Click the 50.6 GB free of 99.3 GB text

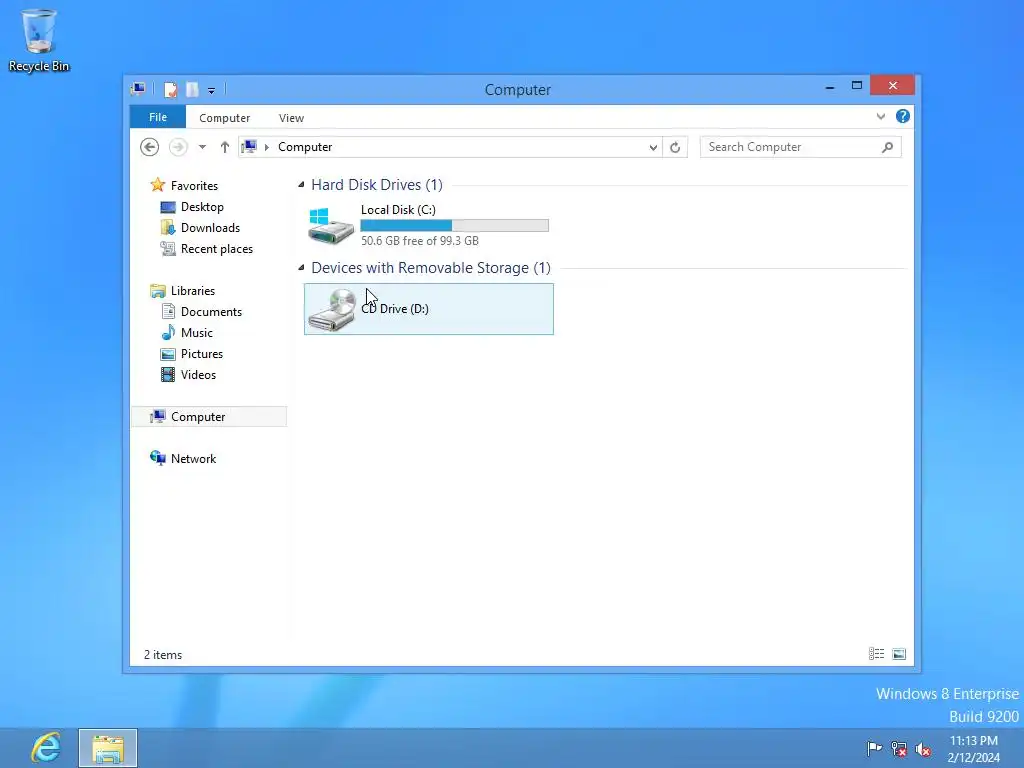(x=420, y=241)
